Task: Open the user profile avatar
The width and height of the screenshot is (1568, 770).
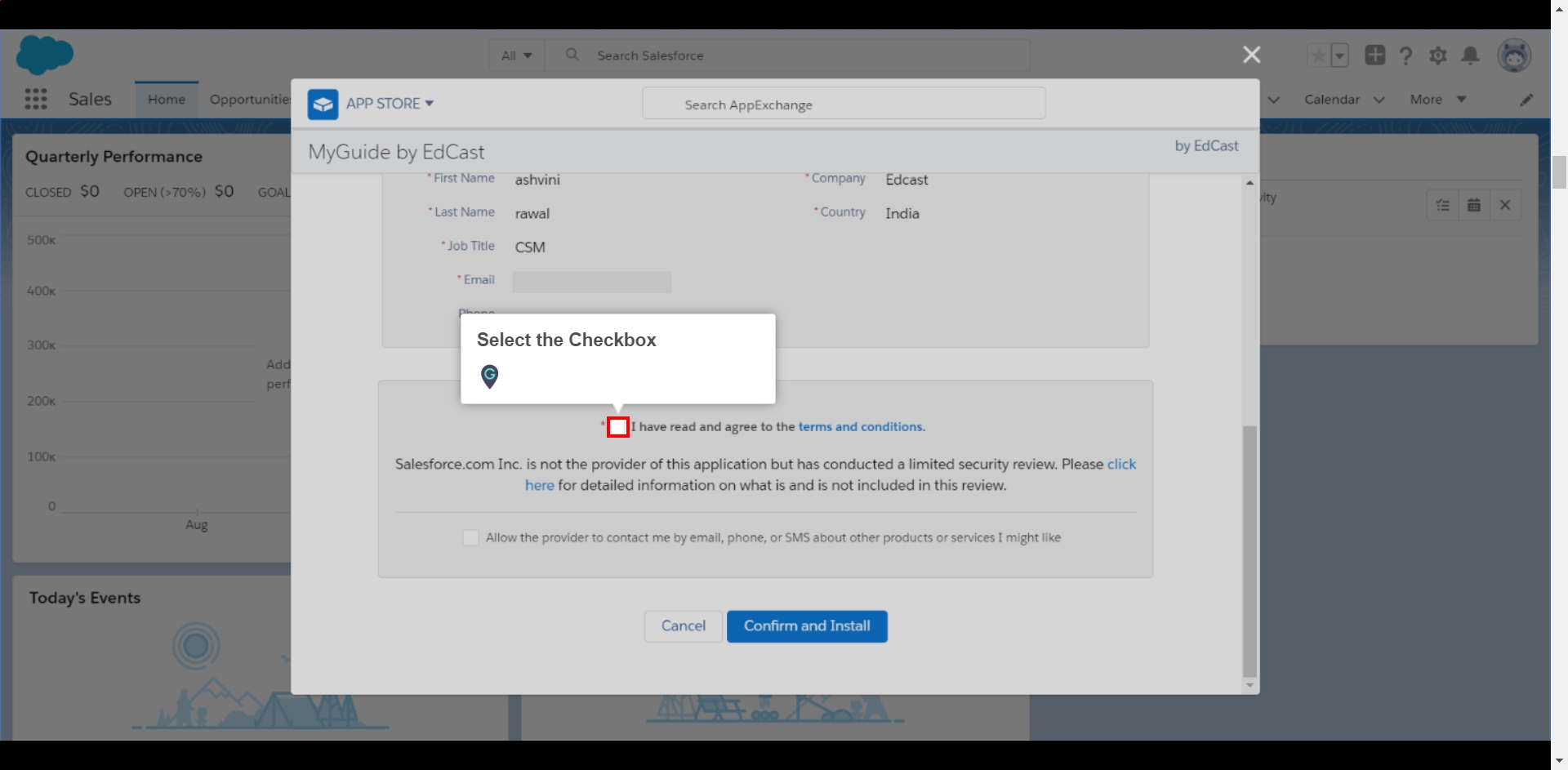Action: pos(1513,56)
